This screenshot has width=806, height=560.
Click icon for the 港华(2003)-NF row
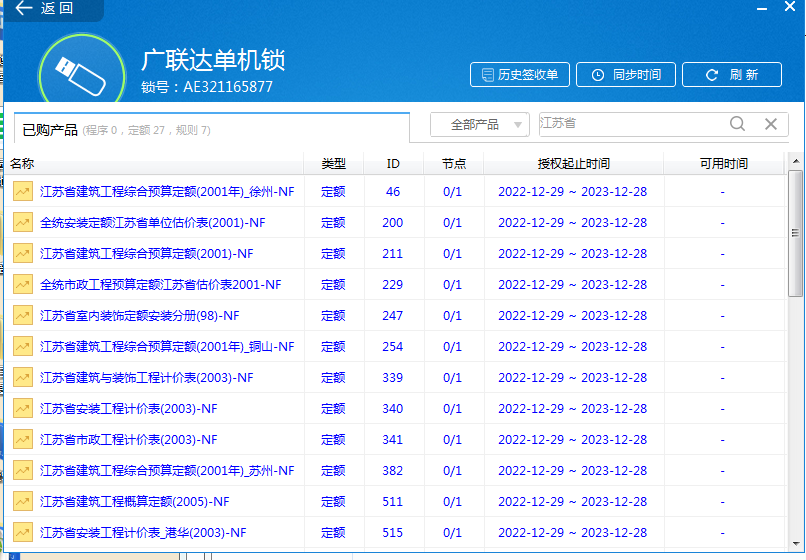(x=23, y=532)
